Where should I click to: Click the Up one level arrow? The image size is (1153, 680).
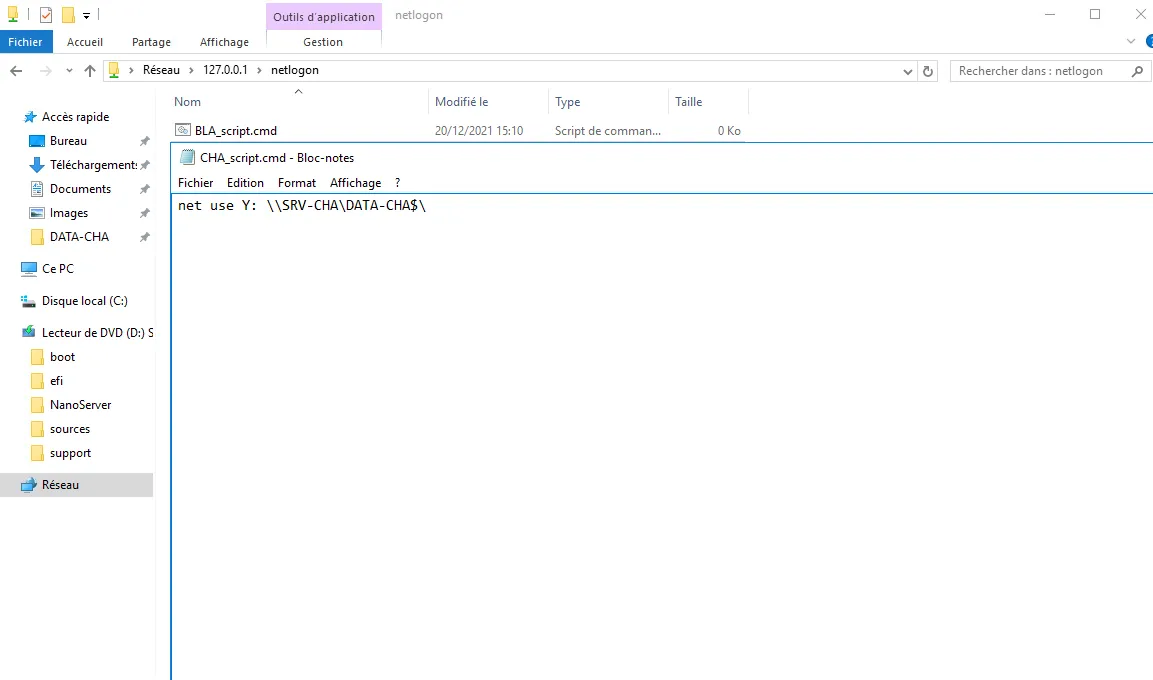pos(90,71)
